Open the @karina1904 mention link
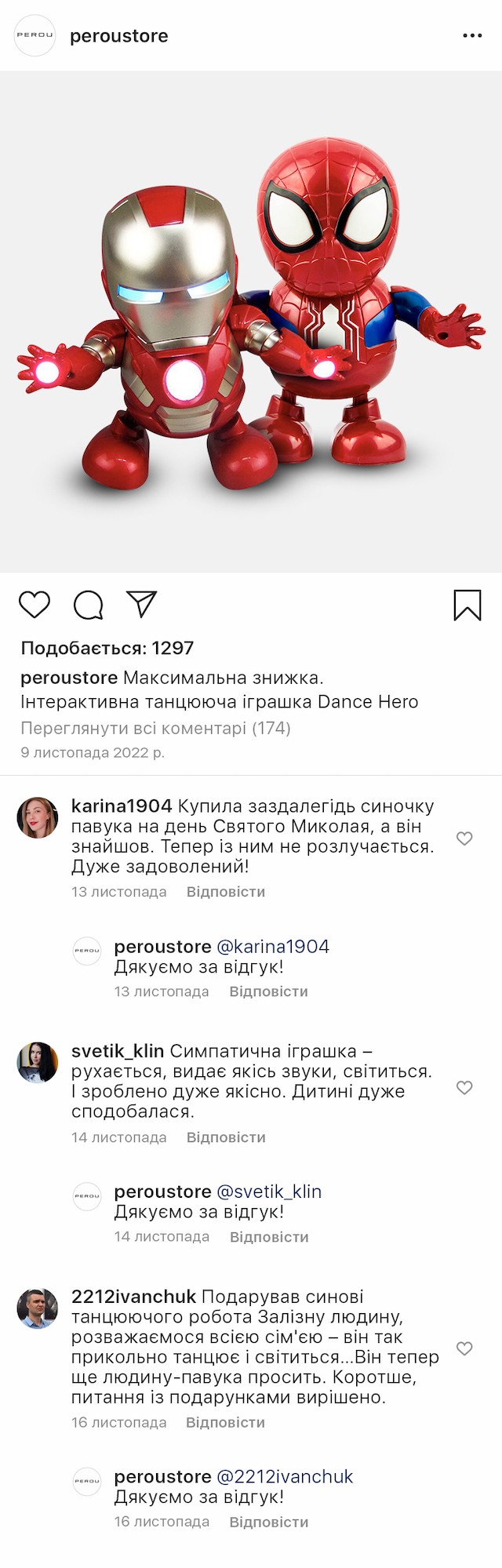The image size is (502, 1568). (272, 947)
